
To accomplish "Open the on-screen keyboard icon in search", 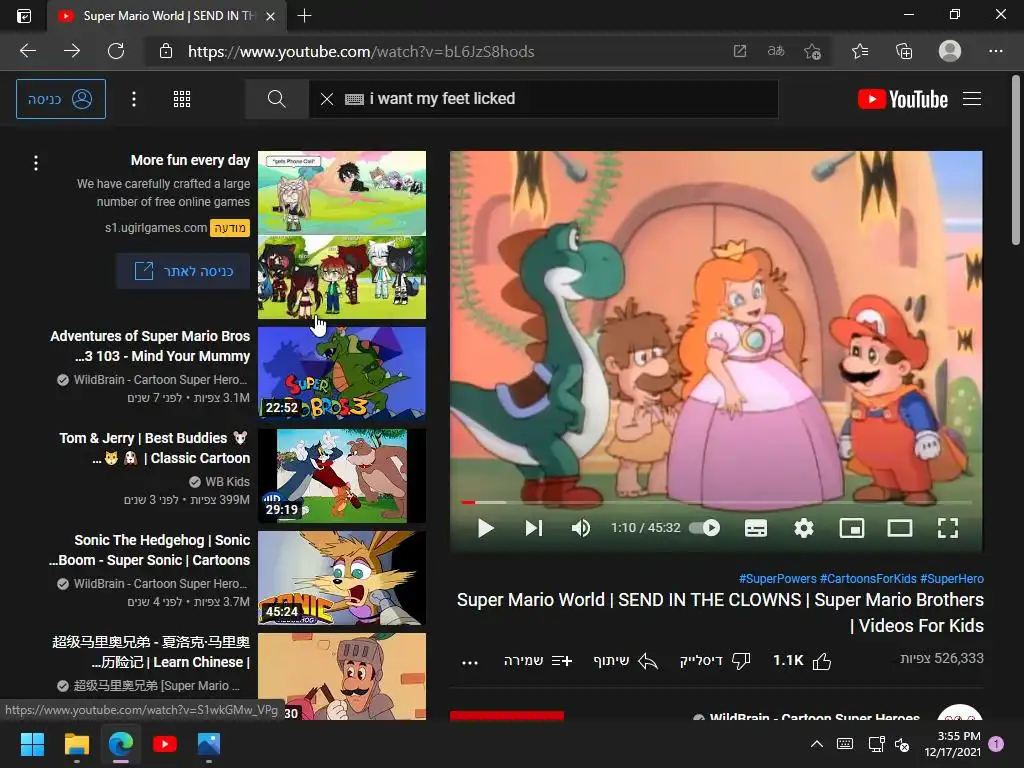I will pos(354,99).
